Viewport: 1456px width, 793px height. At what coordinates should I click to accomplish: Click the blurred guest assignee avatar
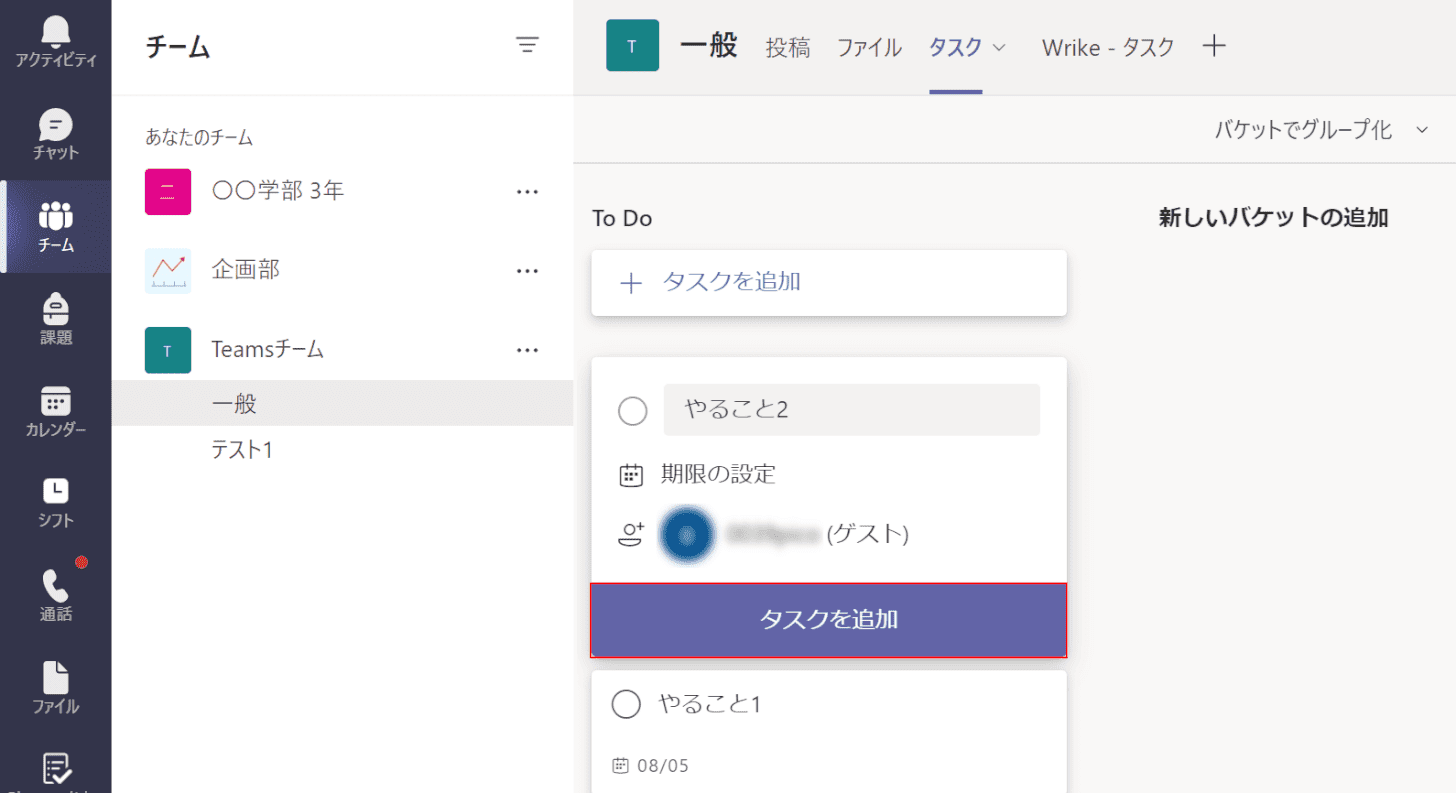coord(686,535)
